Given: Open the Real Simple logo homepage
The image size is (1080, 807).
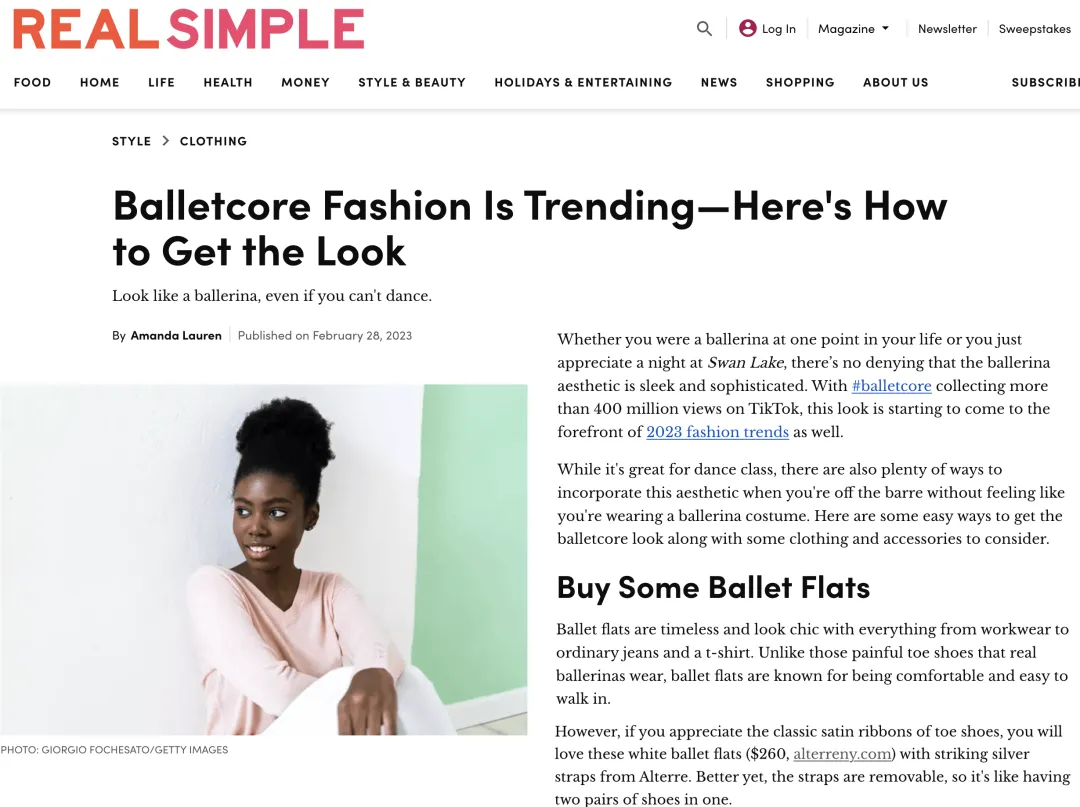Looking at the screenshot, I should (x=188, y=30).
